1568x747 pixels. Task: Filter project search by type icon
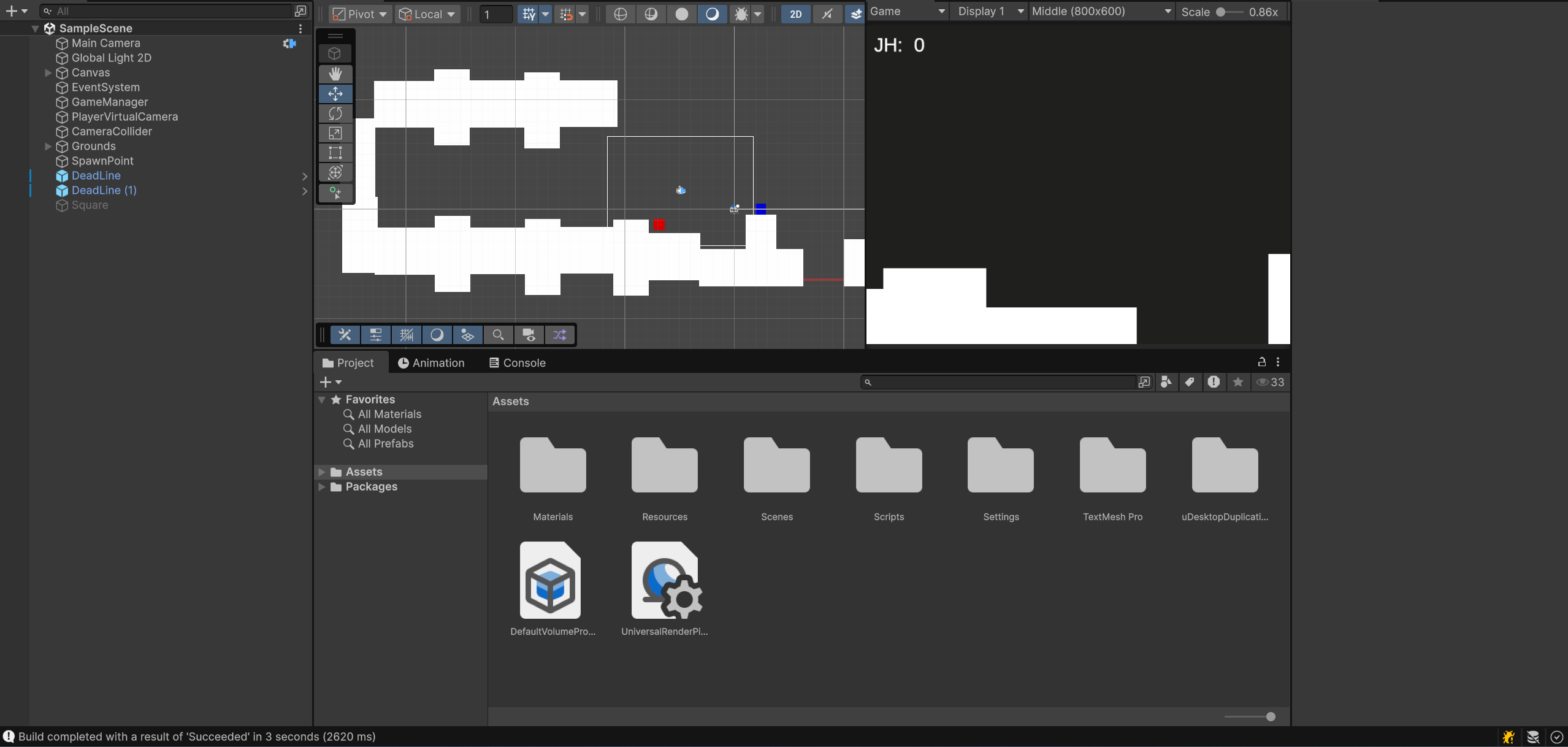(1166, 382)
